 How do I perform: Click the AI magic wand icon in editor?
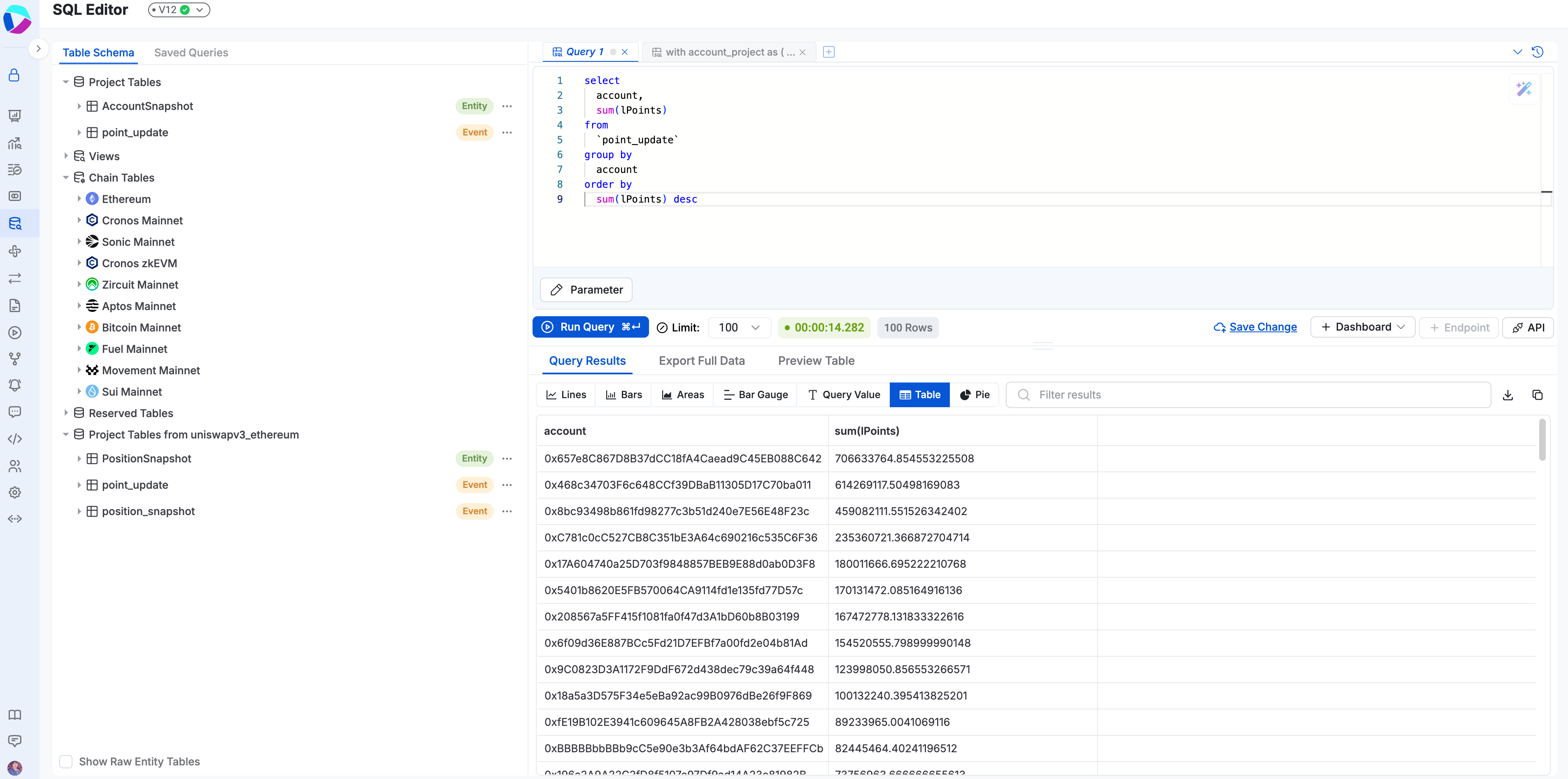(1524, 89)
